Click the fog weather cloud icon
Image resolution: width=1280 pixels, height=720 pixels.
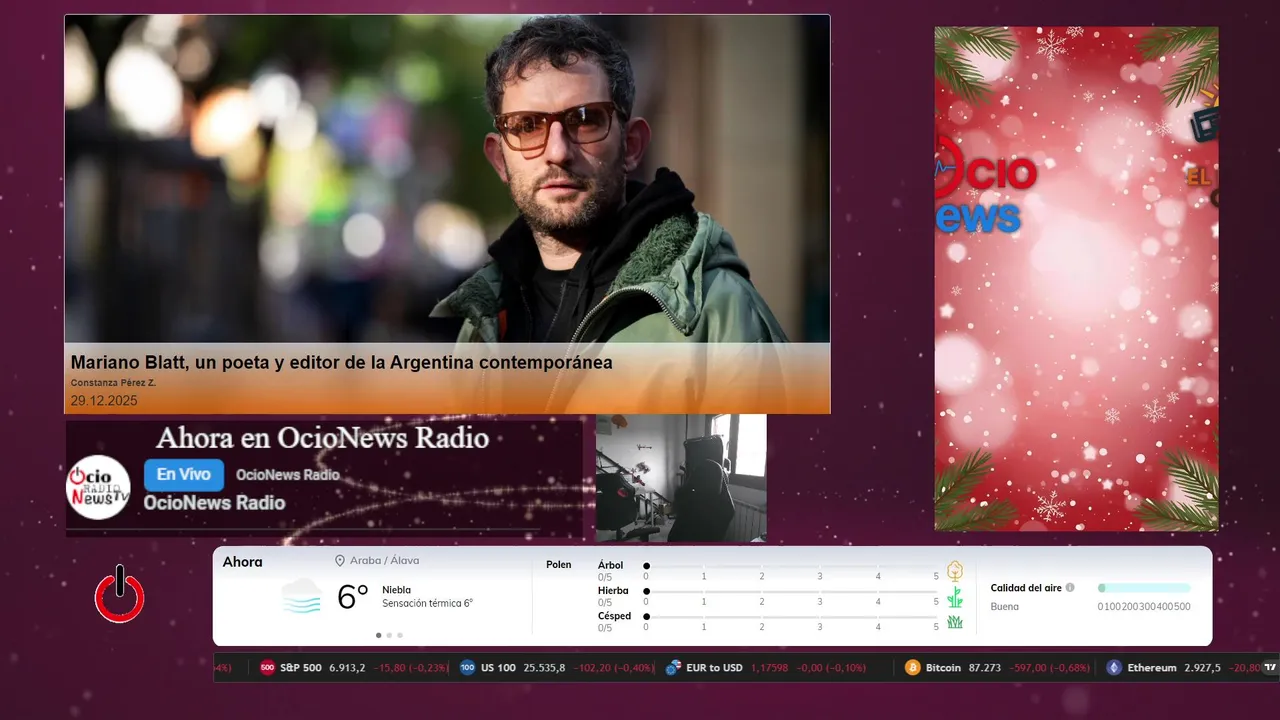302,596
